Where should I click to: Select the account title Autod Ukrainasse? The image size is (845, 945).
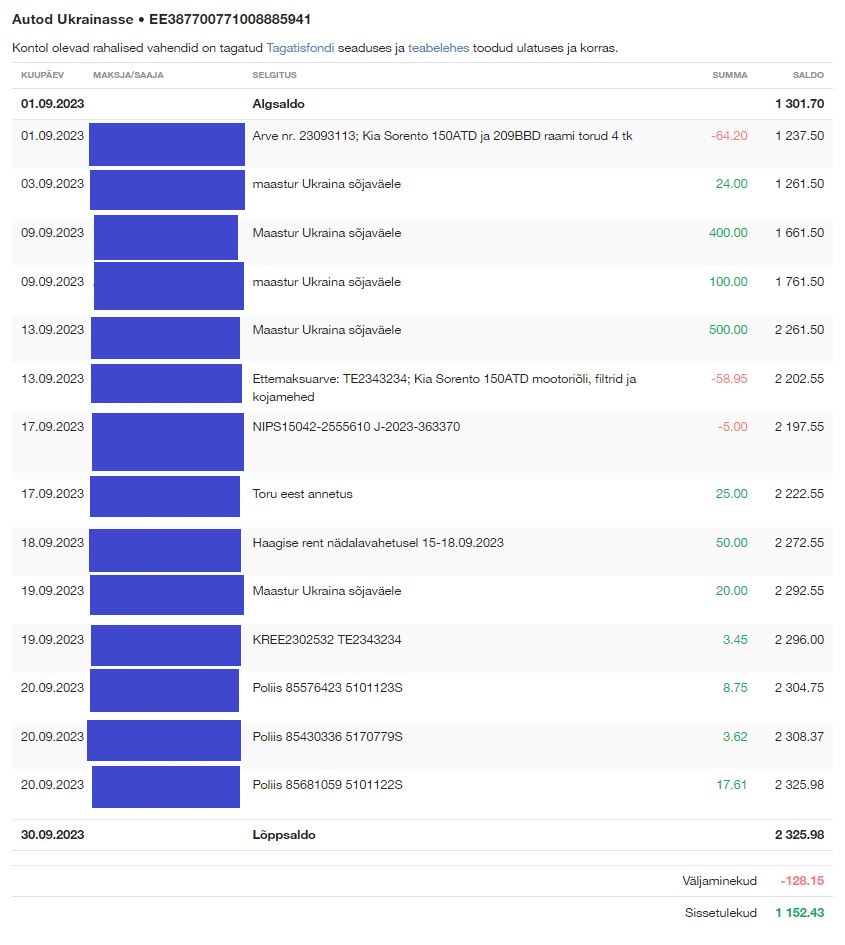(x=73, y=19)
